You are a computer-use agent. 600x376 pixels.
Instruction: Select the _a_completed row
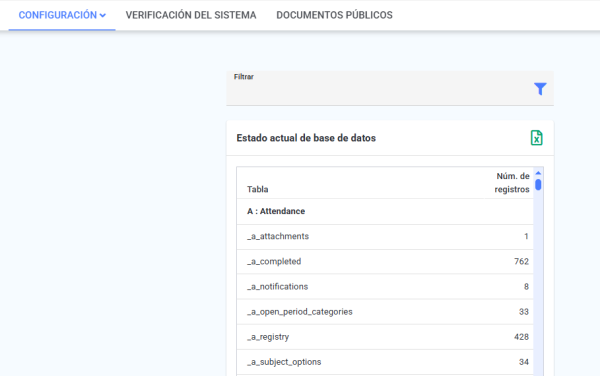(385, 262)
